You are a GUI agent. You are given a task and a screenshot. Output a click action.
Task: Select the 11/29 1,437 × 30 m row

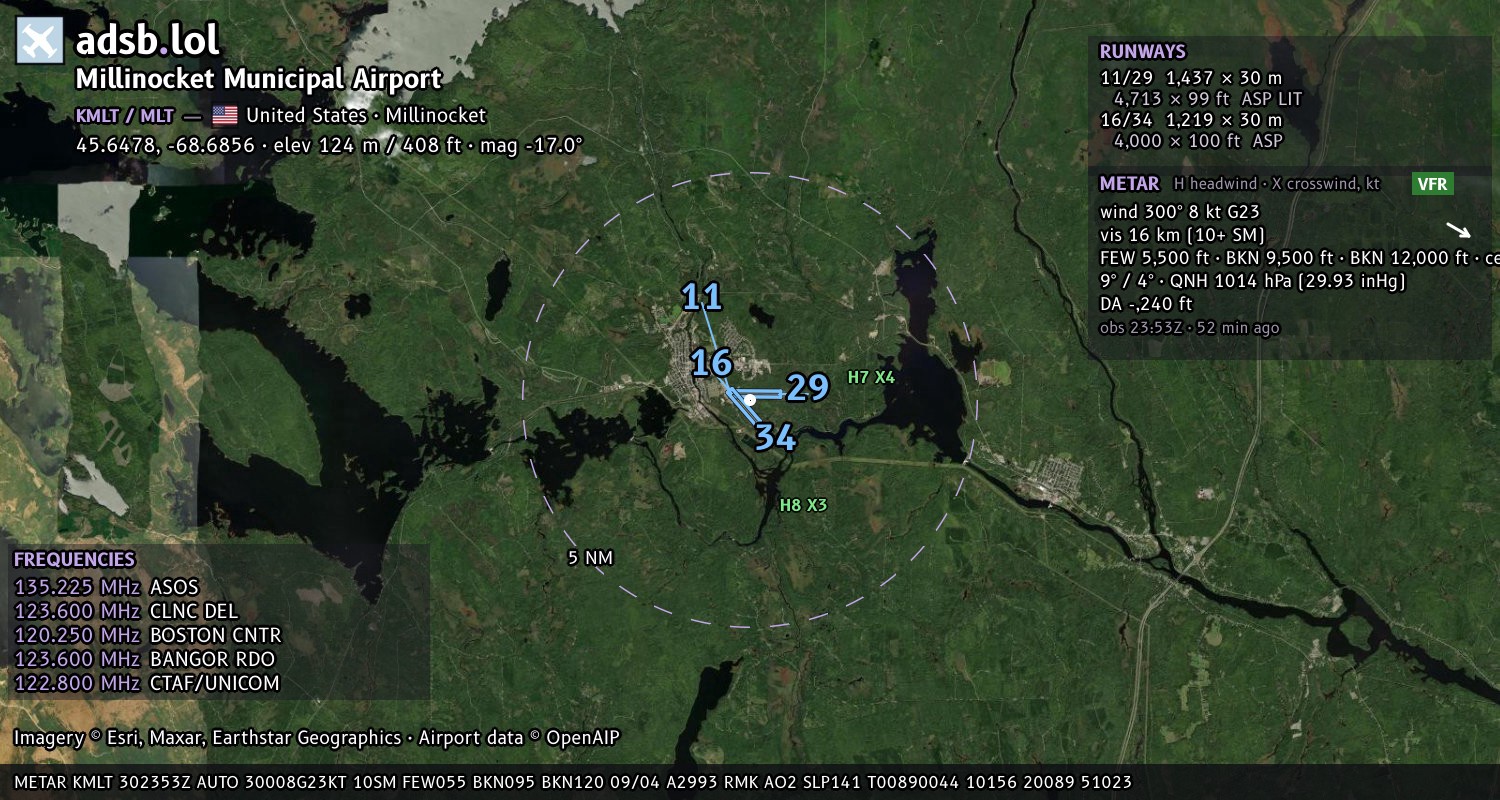pyautogui.click(x=1191, y=77)
